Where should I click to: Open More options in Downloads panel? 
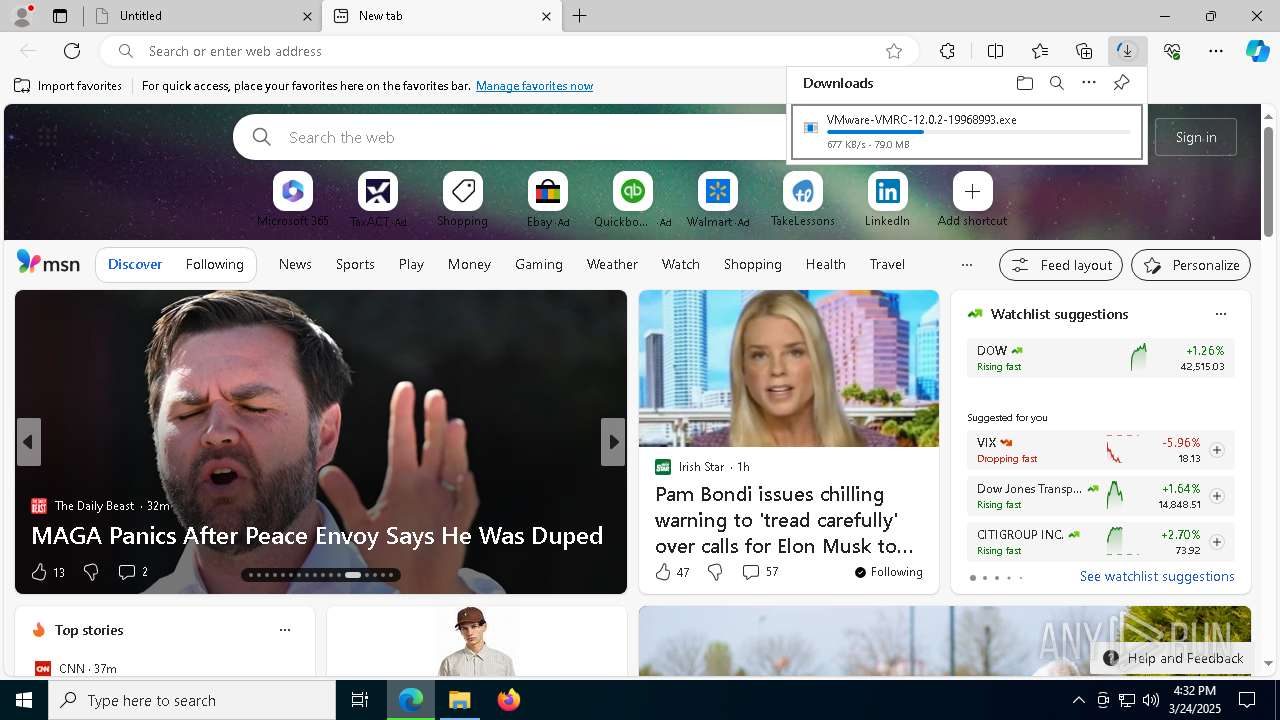tap(1089, 83)
